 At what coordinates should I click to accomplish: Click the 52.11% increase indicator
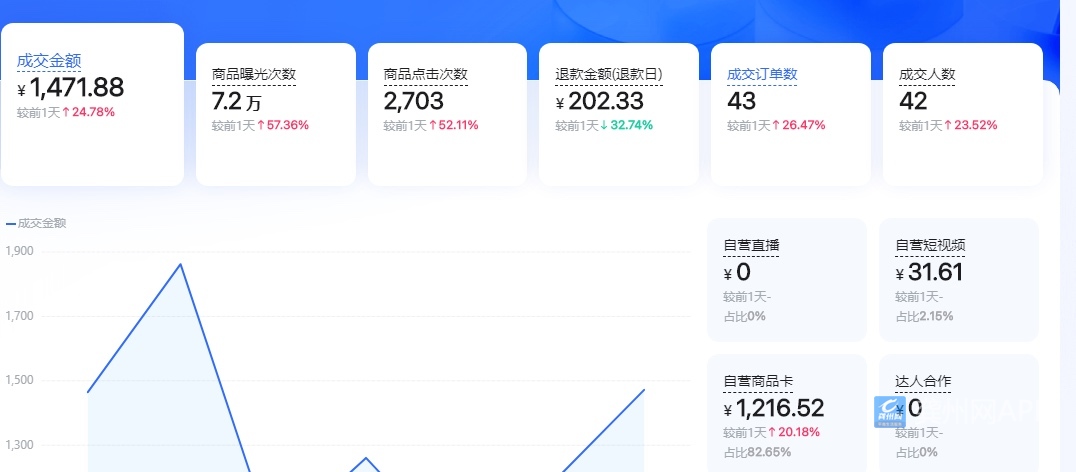coord(453,126)
